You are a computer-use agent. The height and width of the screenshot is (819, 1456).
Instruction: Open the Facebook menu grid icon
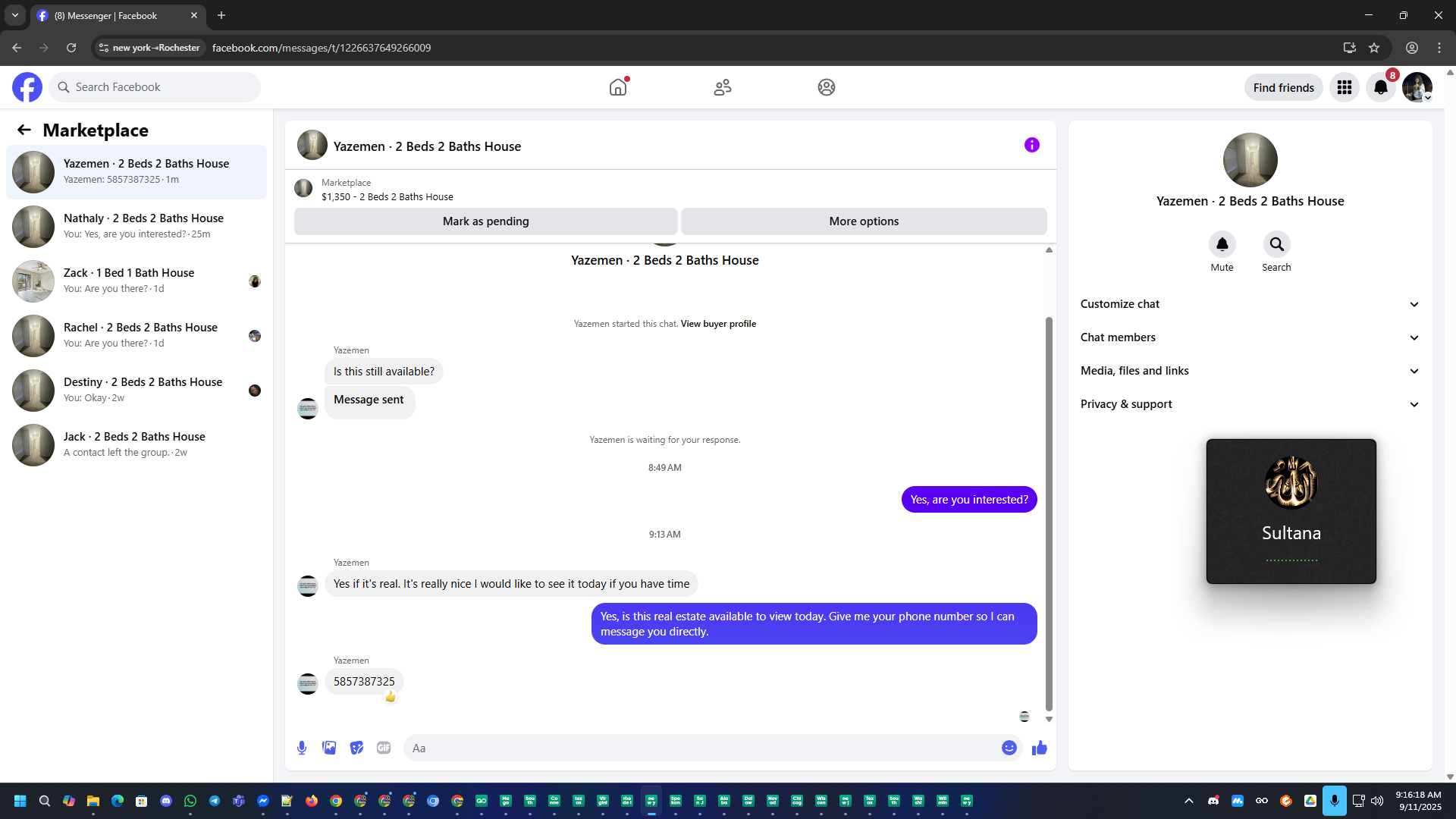tap(1344, 87)
